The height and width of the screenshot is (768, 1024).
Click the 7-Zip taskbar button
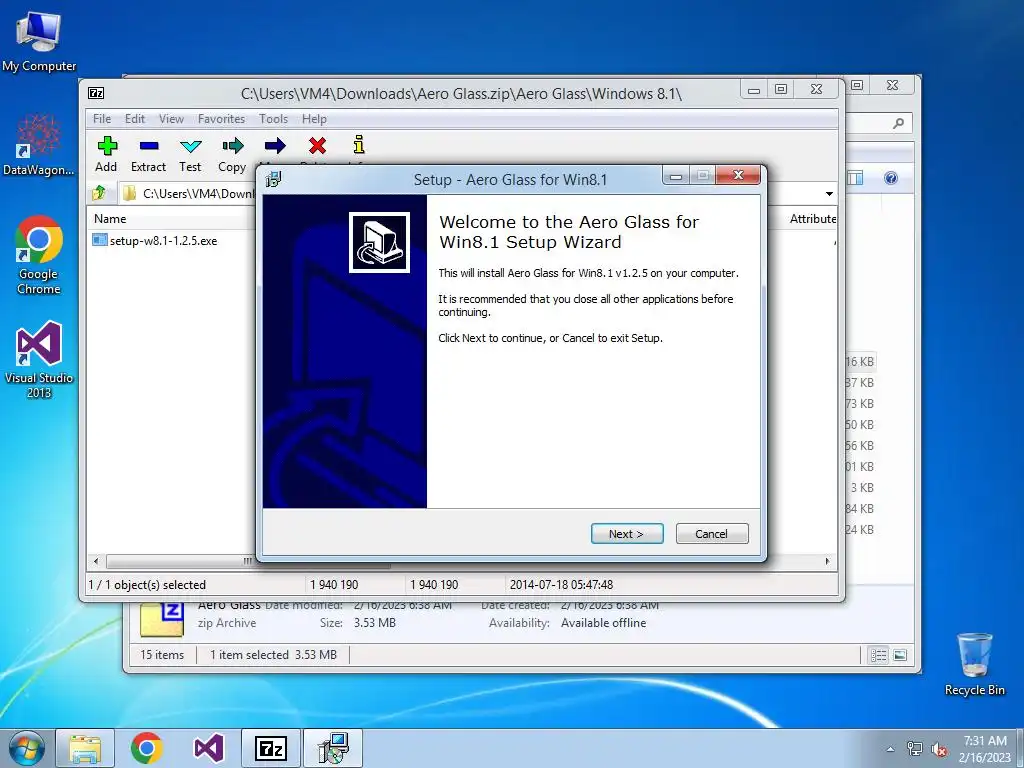click(271, 748)
